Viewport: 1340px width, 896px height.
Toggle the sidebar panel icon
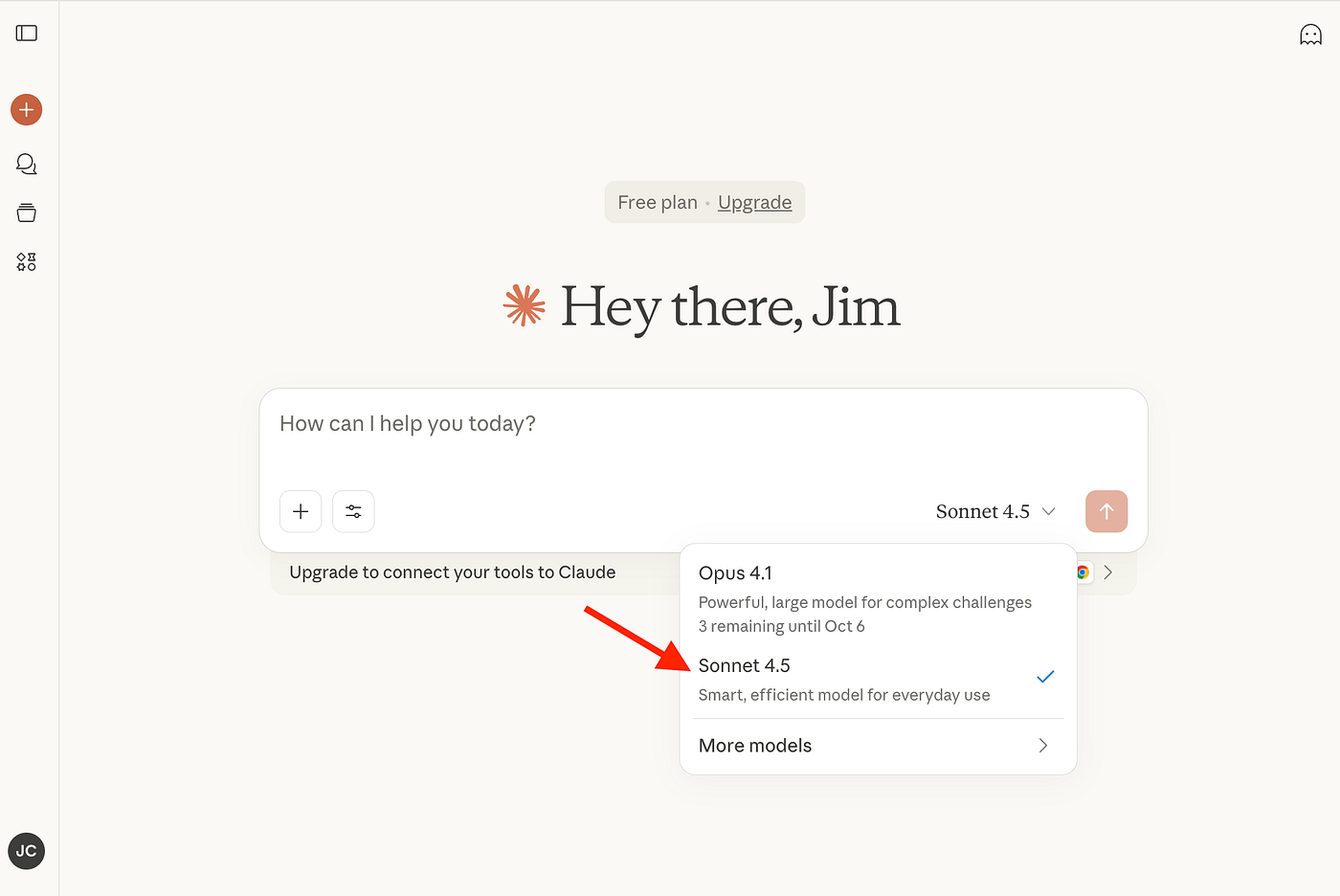point(27,34)
